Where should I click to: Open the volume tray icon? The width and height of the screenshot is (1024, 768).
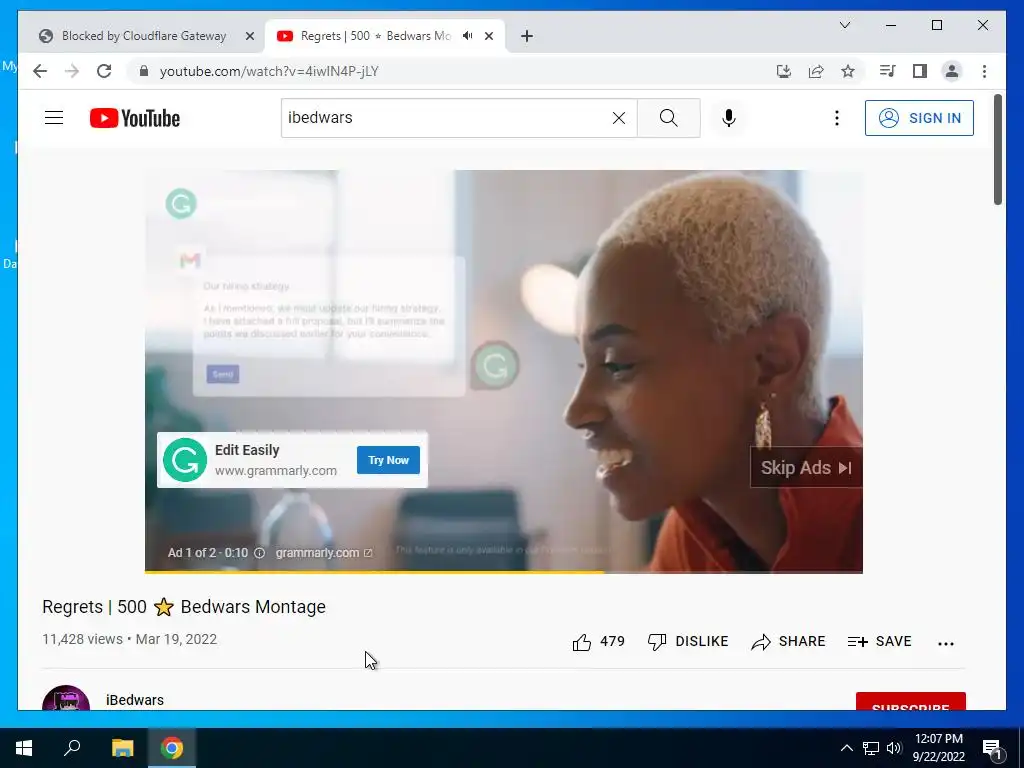coord(894,748)
